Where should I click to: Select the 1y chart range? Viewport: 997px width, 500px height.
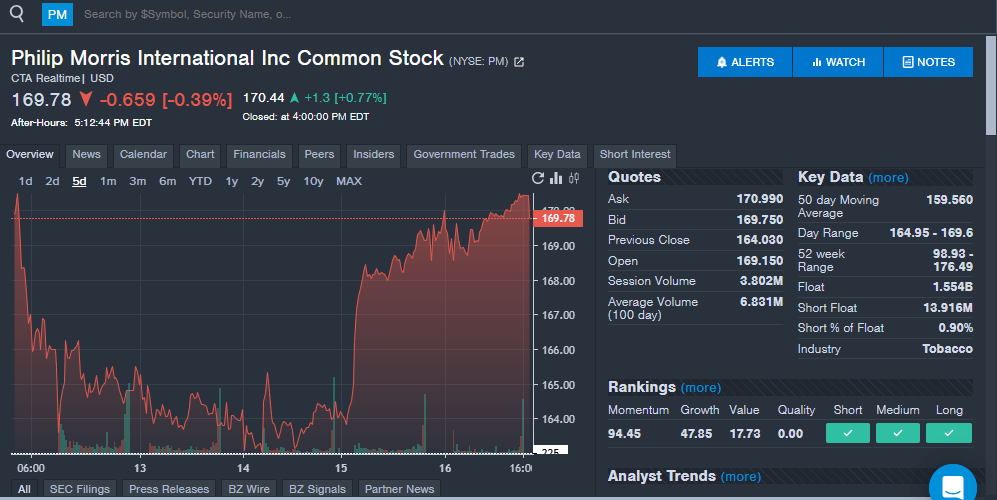(231, 181)
